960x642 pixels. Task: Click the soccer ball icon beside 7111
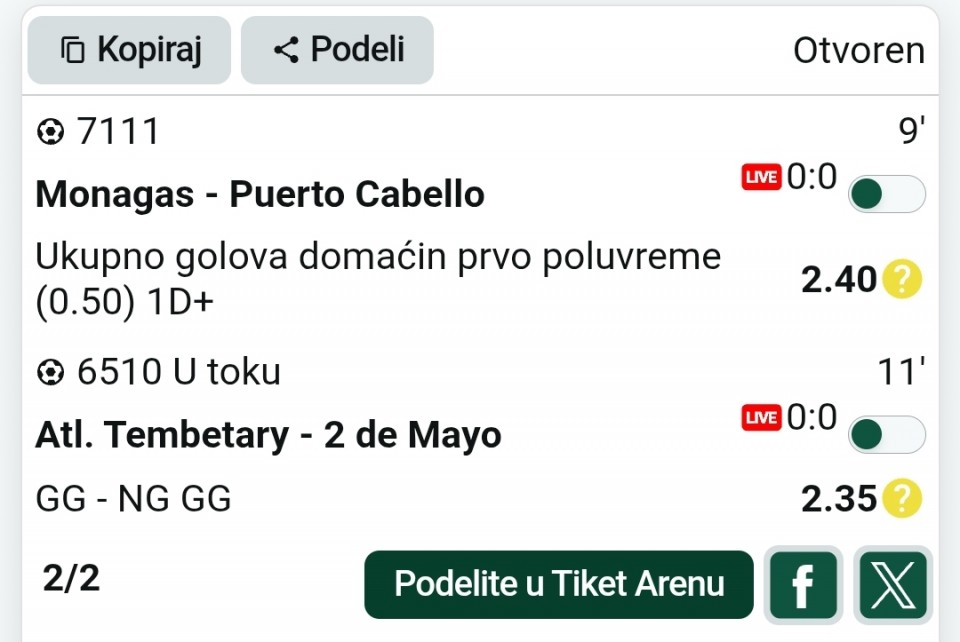coord(49,131)
